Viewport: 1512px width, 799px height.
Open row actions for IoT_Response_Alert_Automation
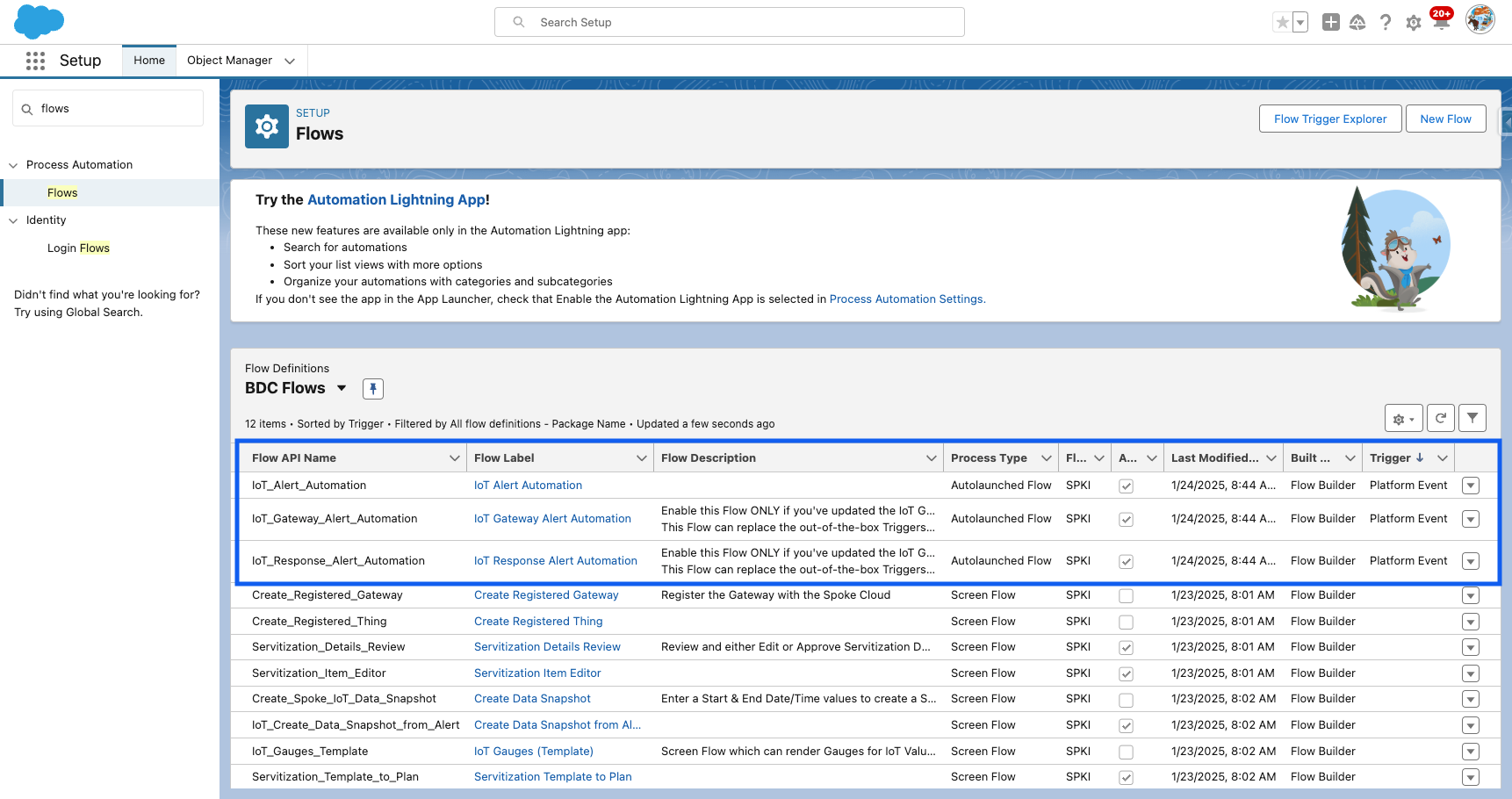[x=1471, y=561]
